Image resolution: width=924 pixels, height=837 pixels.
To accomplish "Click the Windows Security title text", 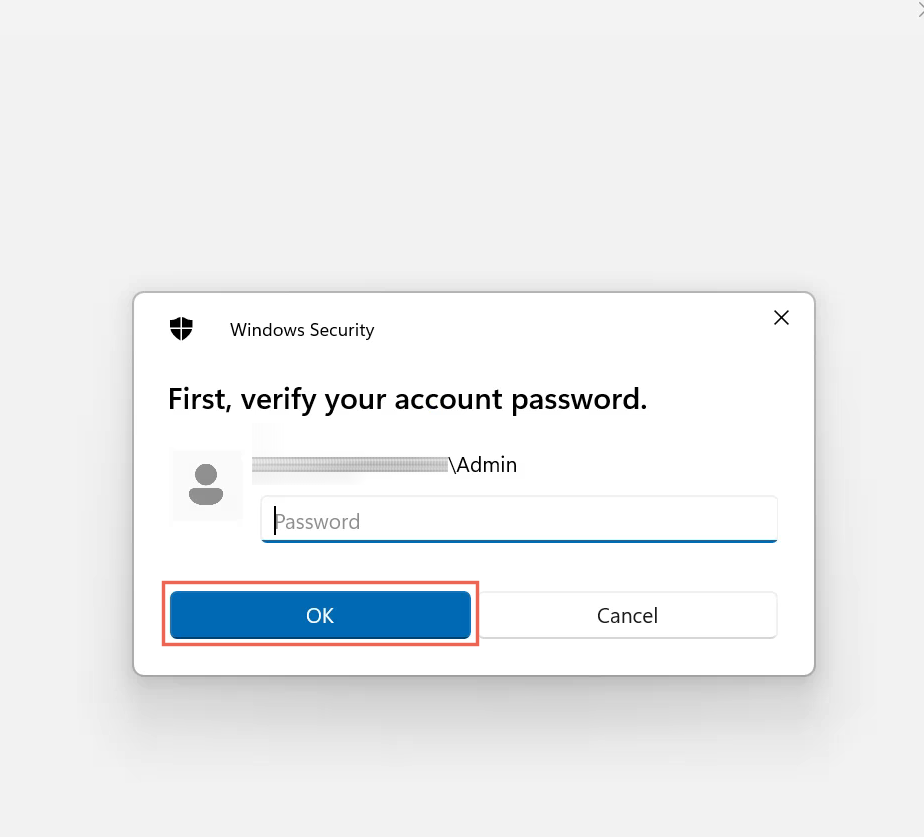I will (x=302, y=330).
